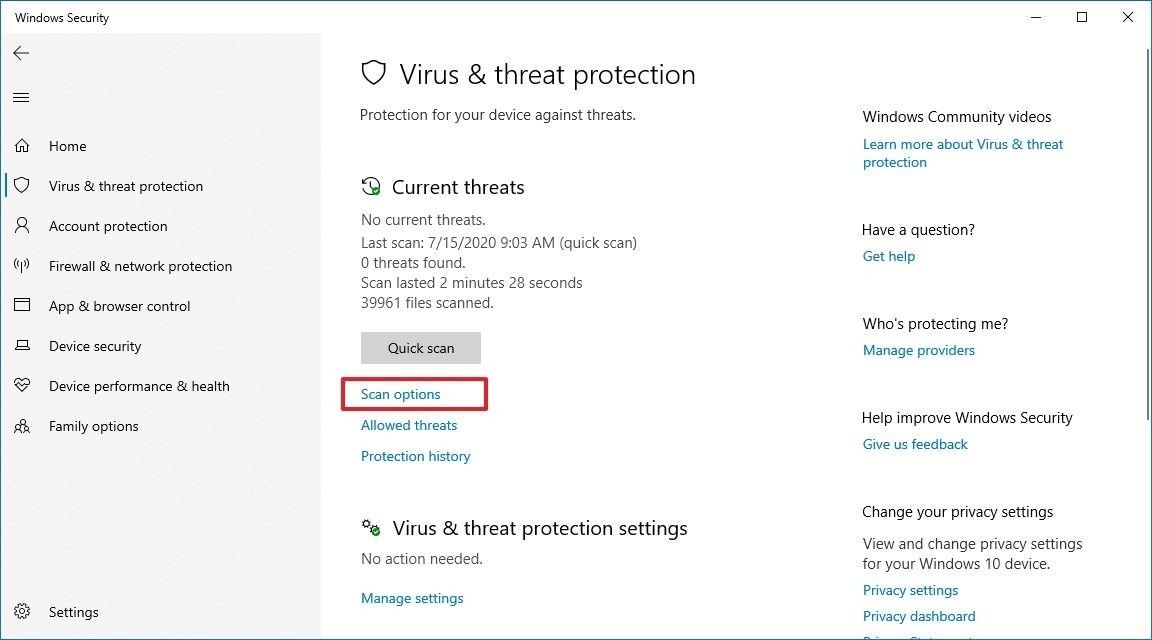Open Allowed threats link

point(408,425)
